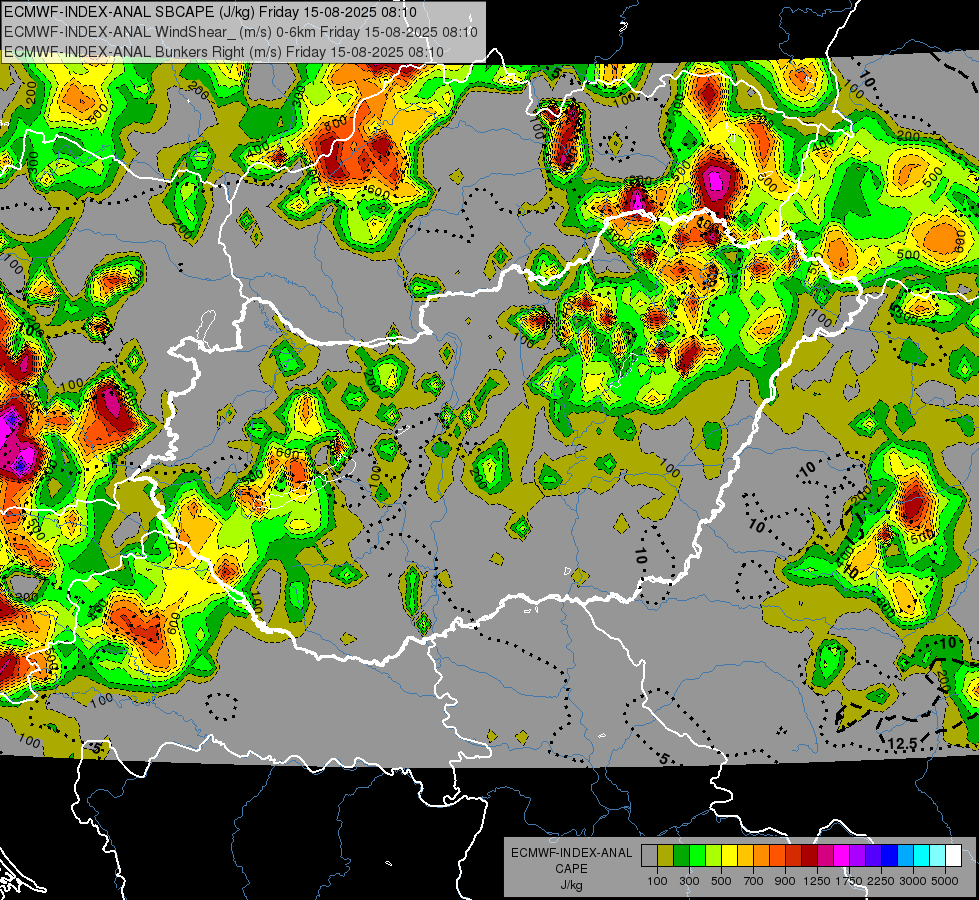Click the 700 tick label in legend
979x900 pixels.
754,881
